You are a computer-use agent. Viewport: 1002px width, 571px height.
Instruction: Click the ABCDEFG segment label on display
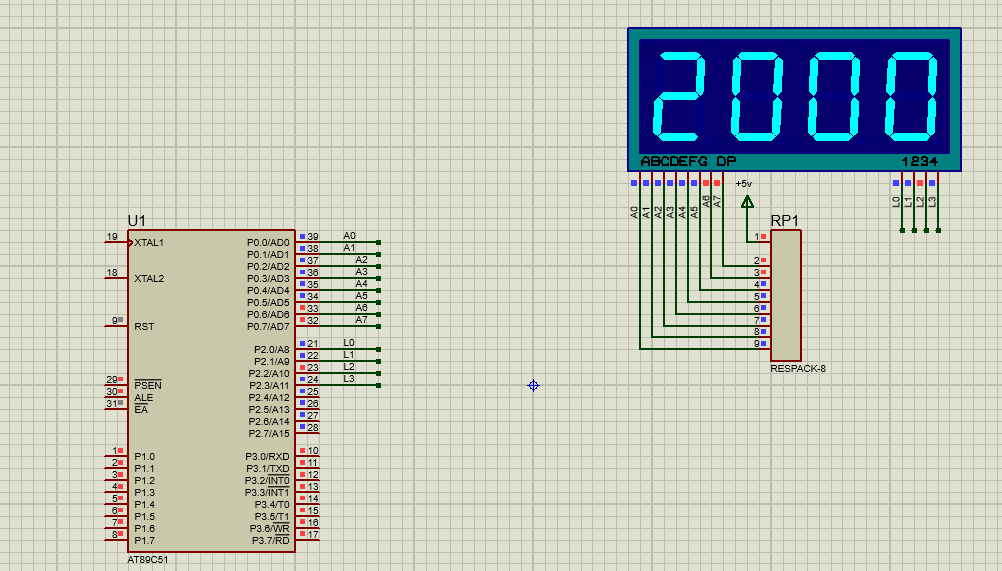(674, 161)
